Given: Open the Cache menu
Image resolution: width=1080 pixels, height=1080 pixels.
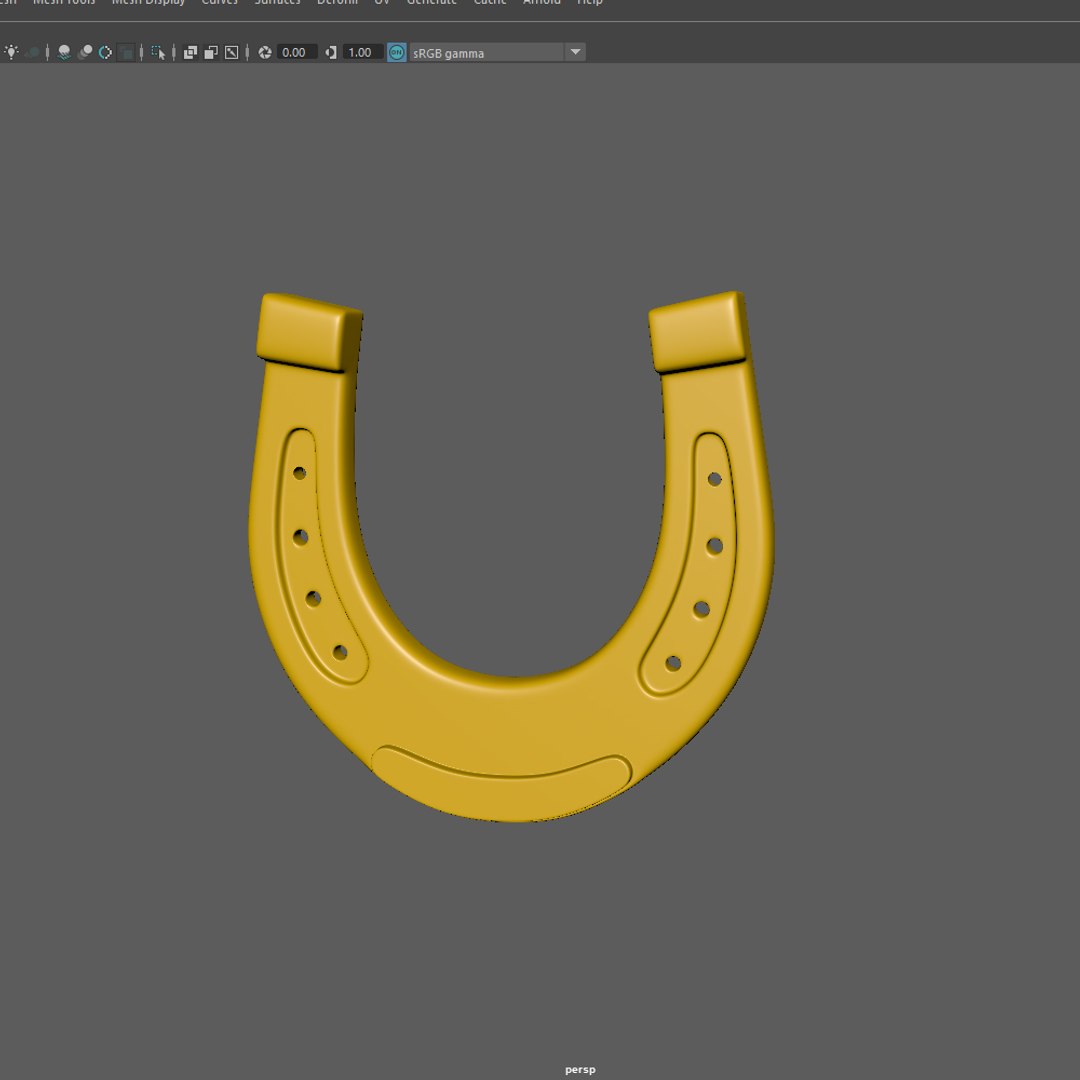Looking at the screenshot, I should coord(490,2).
